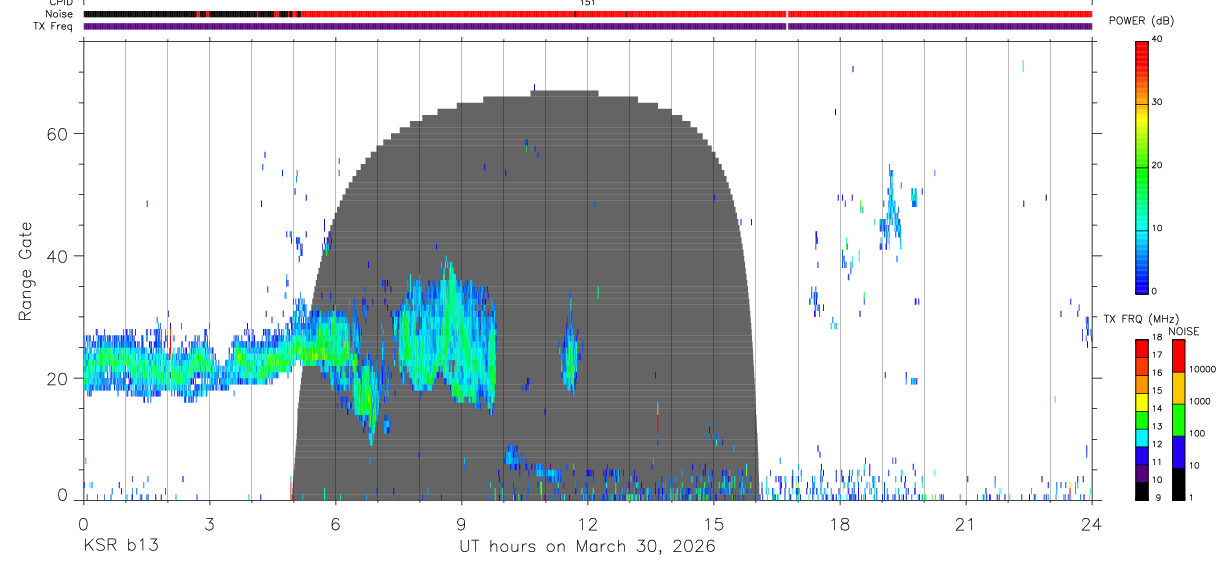Screen dimensions: 1228x567
Task: Click the '151' CPID value above the plot
Action: (x=587, y=3)
